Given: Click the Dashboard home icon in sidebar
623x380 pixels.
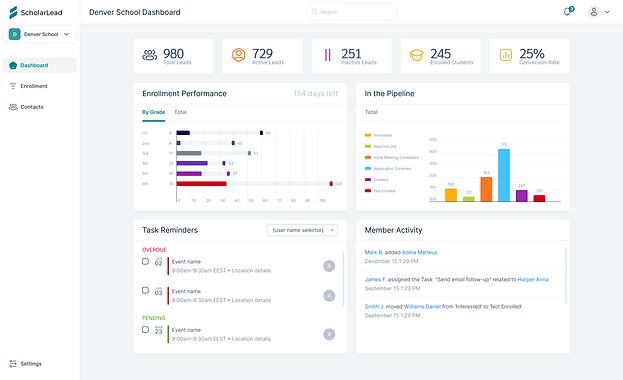Looking at the screenshot, I should tap(13, 65).
